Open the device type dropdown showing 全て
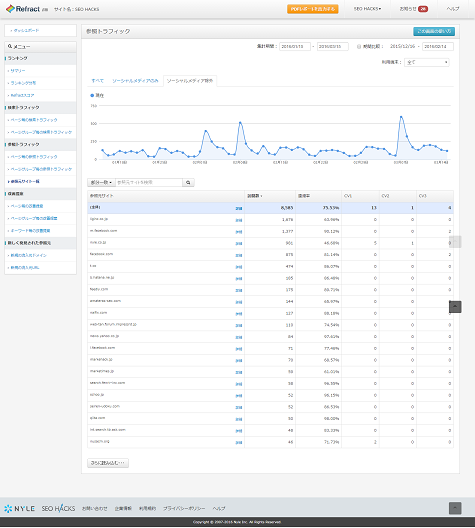Image resolution: width=475 pixels, height=528 pixels. (x=427, y=62)
